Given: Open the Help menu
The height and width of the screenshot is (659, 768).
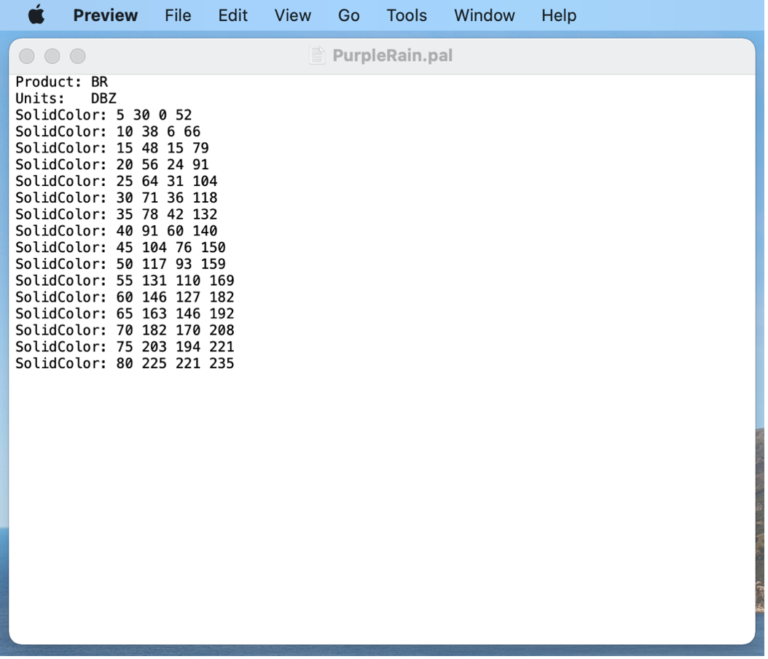Looking at the screenshot, I should [x=558, y=15].
